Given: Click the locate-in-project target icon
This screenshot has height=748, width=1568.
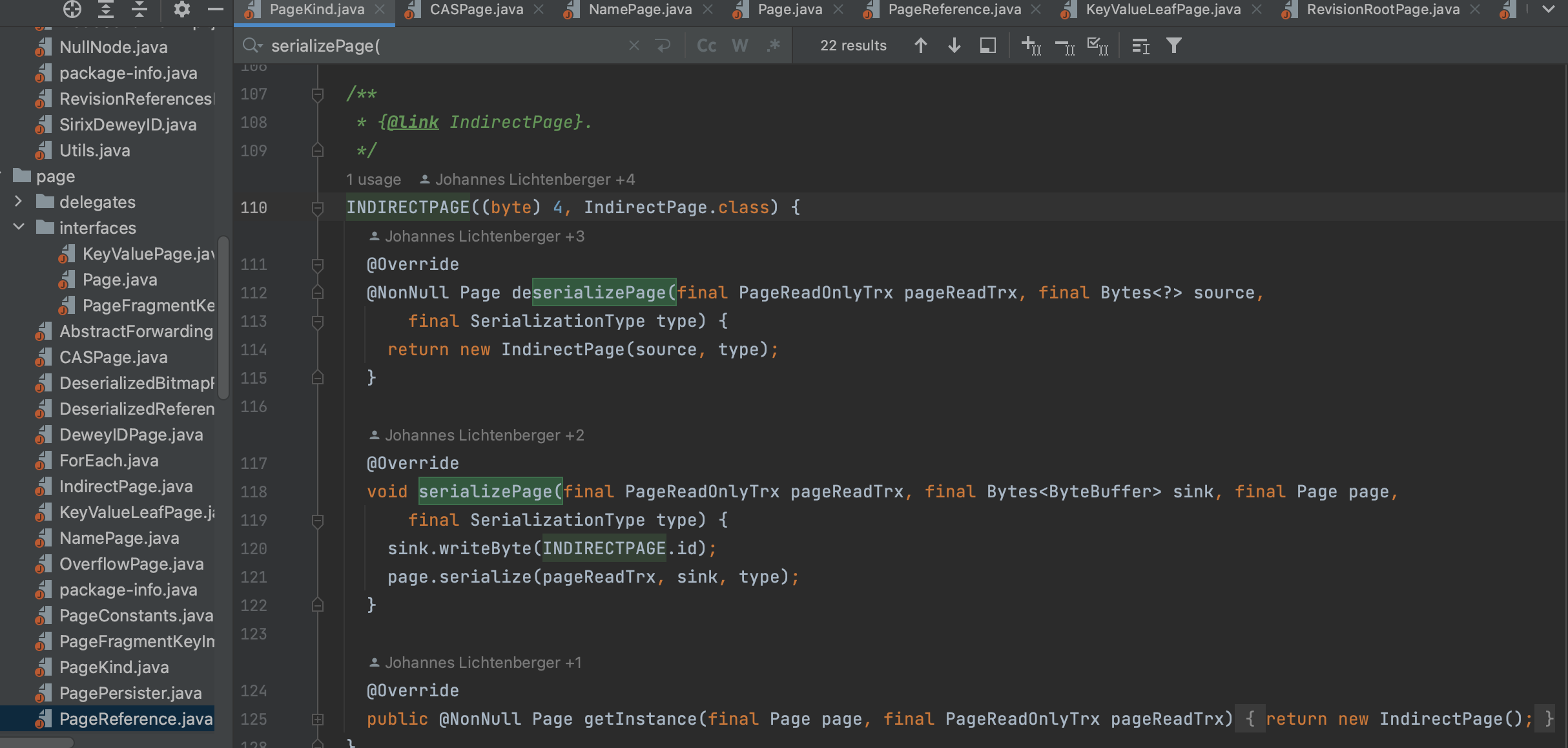Looking at the screenshot, I should [72, 9].
